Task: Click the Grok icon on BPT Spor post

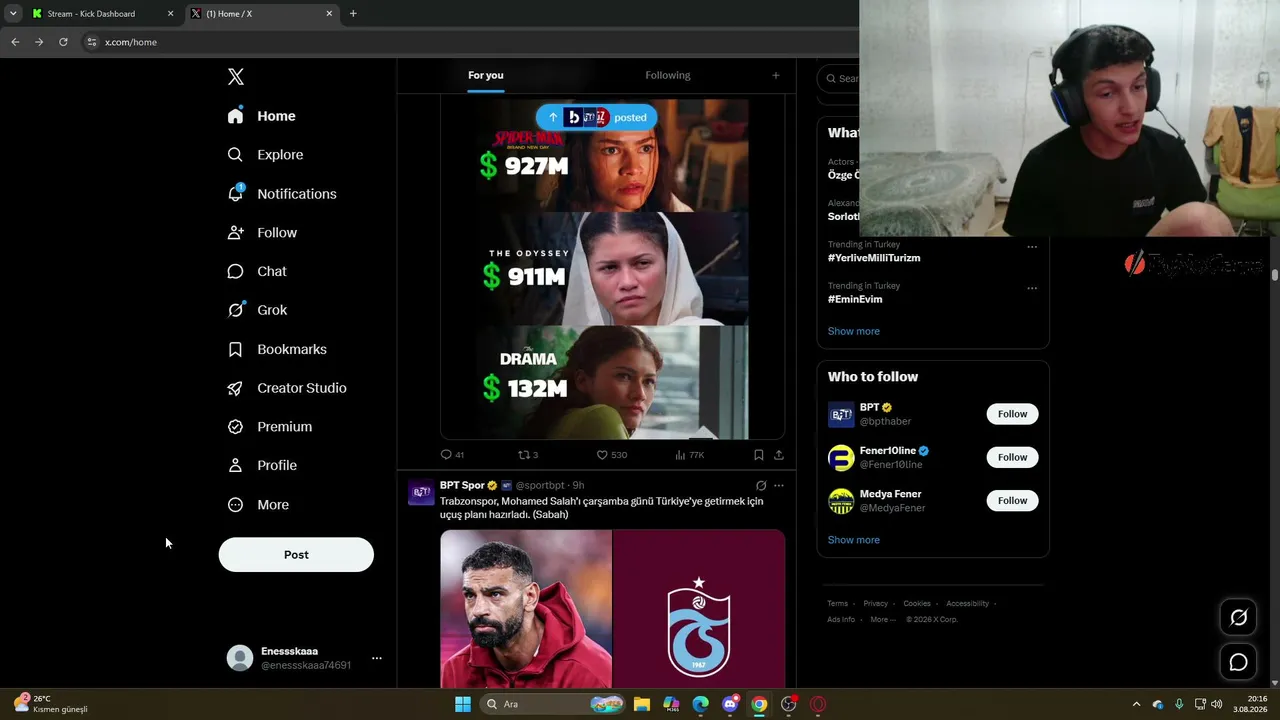Action: coord(761,486)
